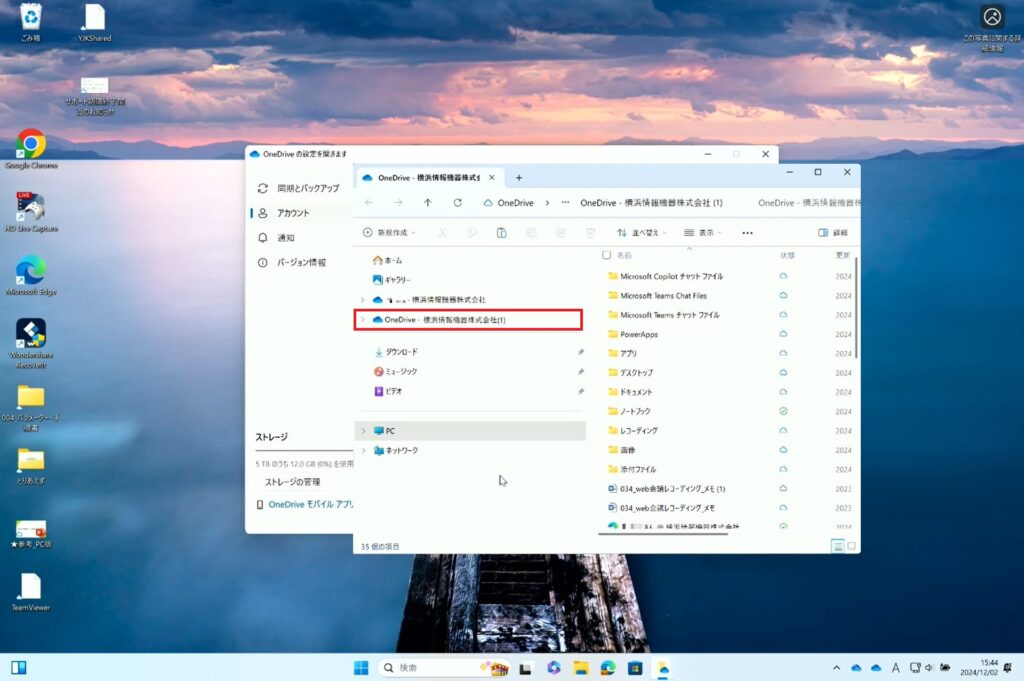The height and width of the screenshot is (681, 1024).
Task: Select the OneDrive - 横浜情報機器株式会社 Explorer tab
Action: (x=429, y=178)
